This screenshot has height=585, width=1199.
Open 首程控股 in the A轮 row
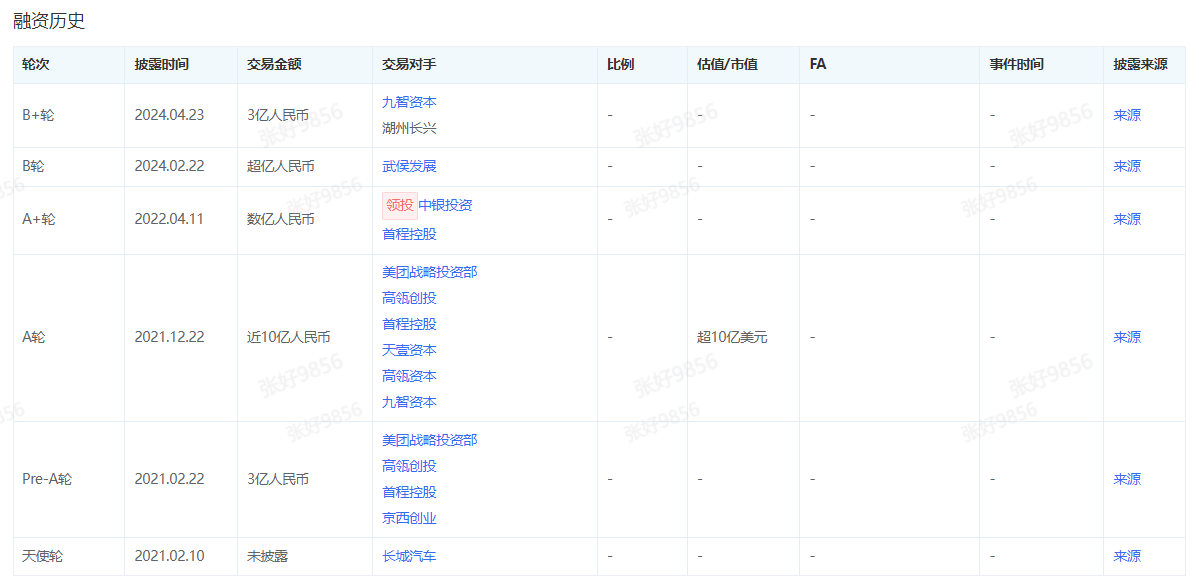409,323
